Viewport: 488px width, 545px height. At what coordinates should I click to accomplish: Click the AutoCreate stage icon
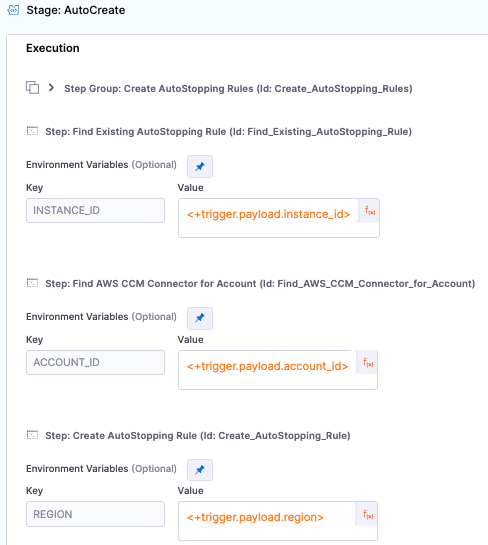[13, 10]
